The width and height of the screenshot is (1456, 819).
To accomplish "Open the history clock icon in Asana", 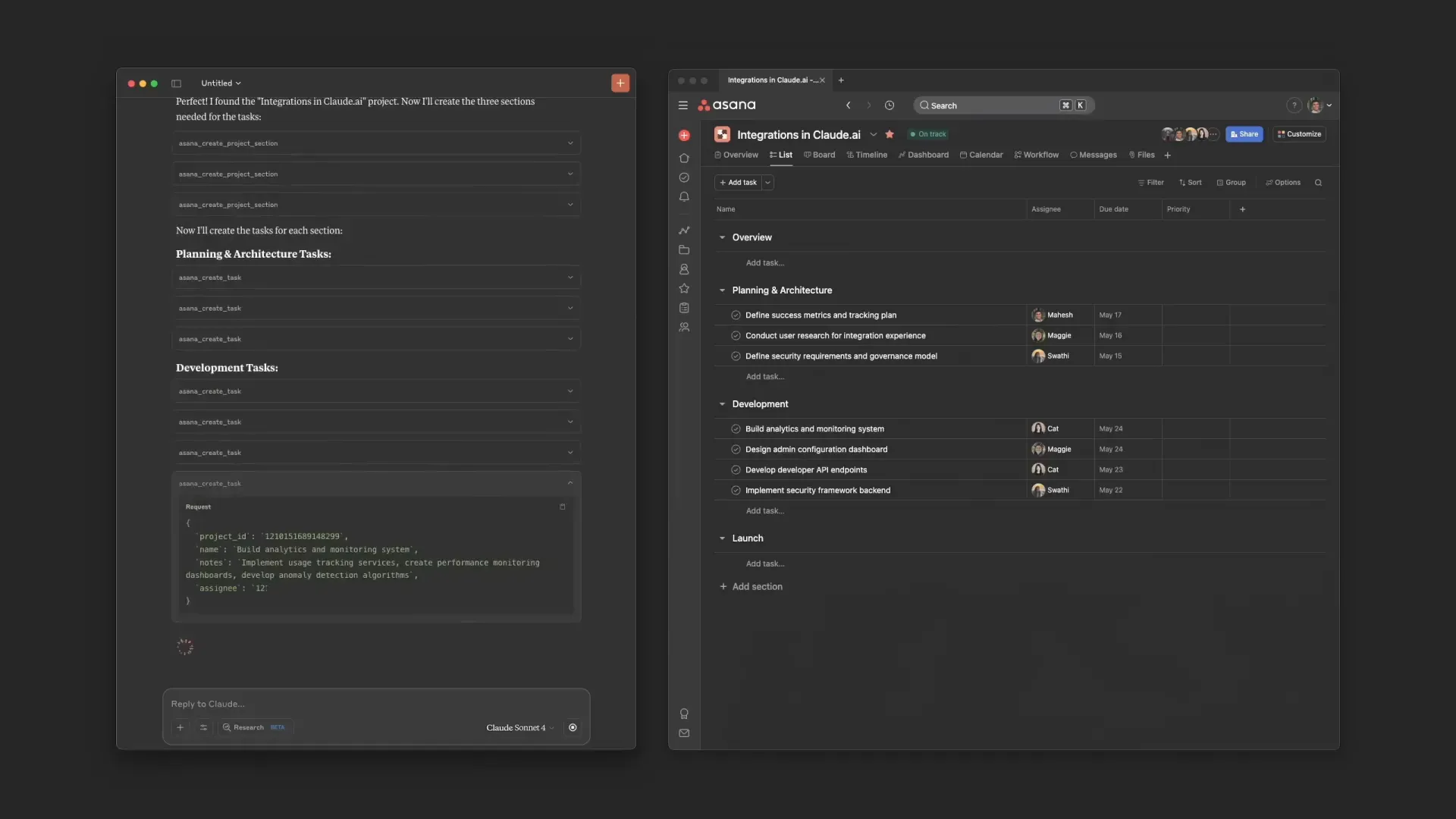I will (x=890, y=105).
